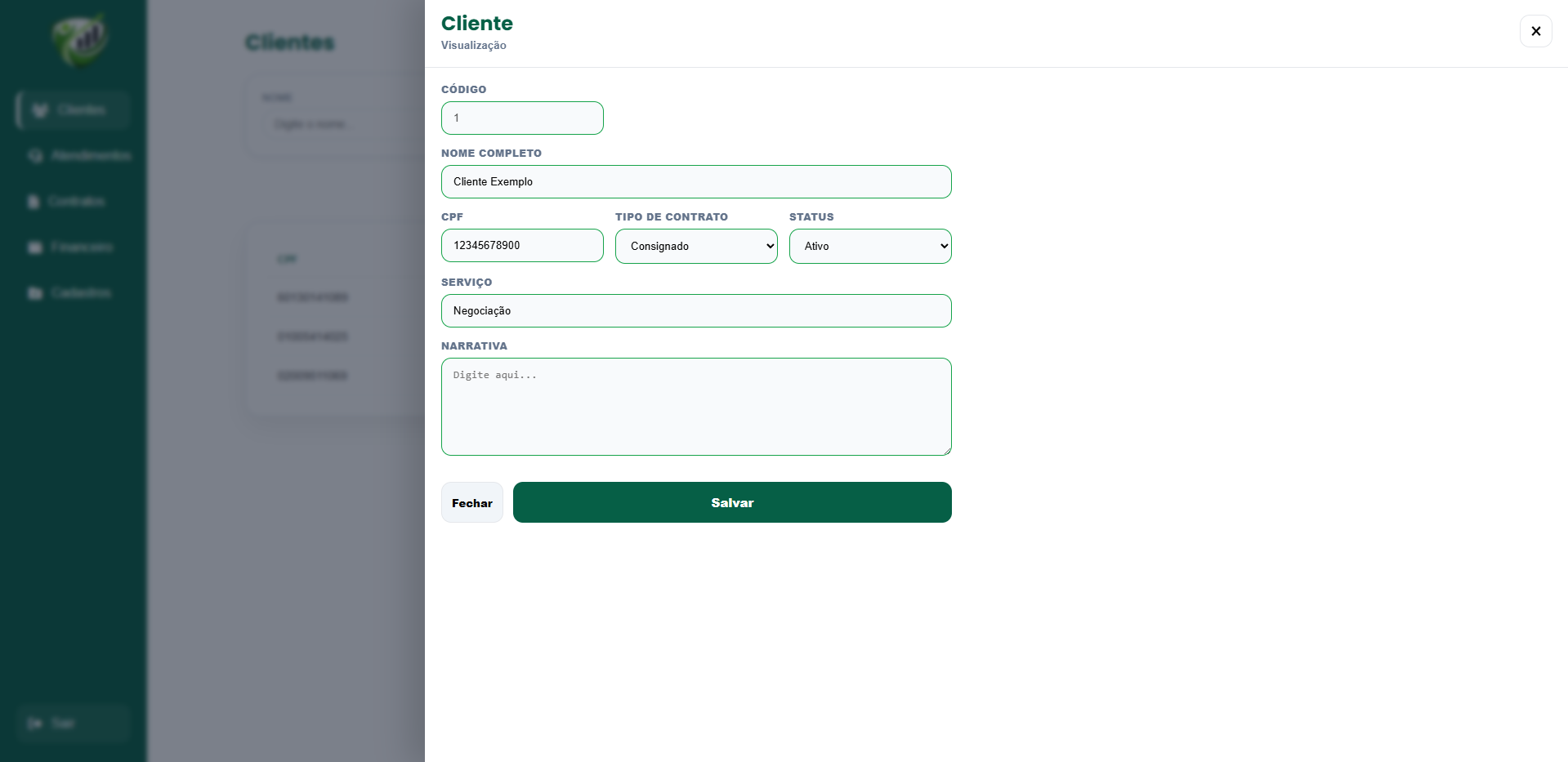Image resolution: width=1568 pixels, height=762 pixels.
Task: Focus the Nome Completo field
Action: pyautogui.click(x=696, y=181)
